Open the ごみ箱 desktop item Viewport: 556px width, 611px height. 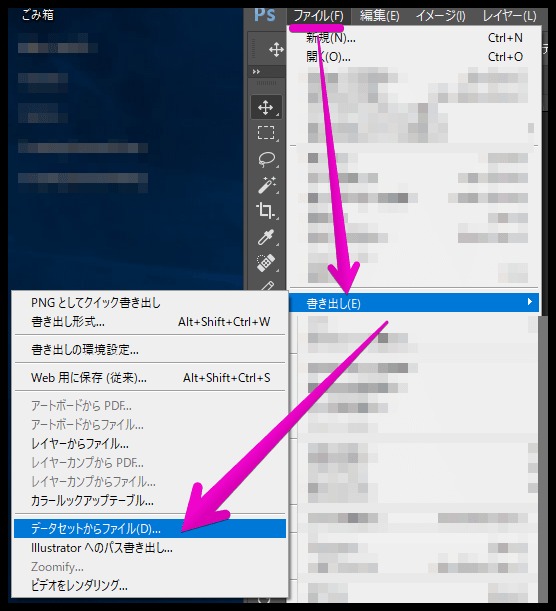tap(38, 15)
